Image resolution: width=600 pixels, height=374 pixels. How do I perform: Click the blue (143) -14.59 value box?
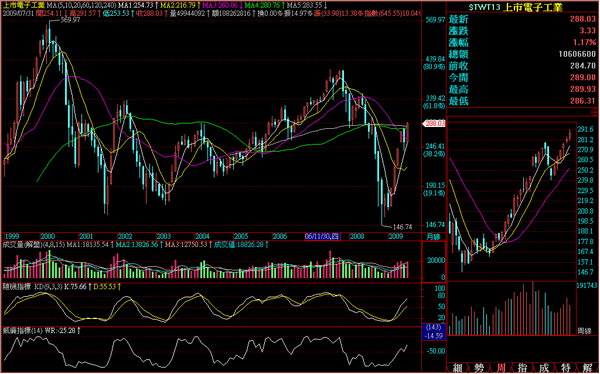tap(434, 332)
